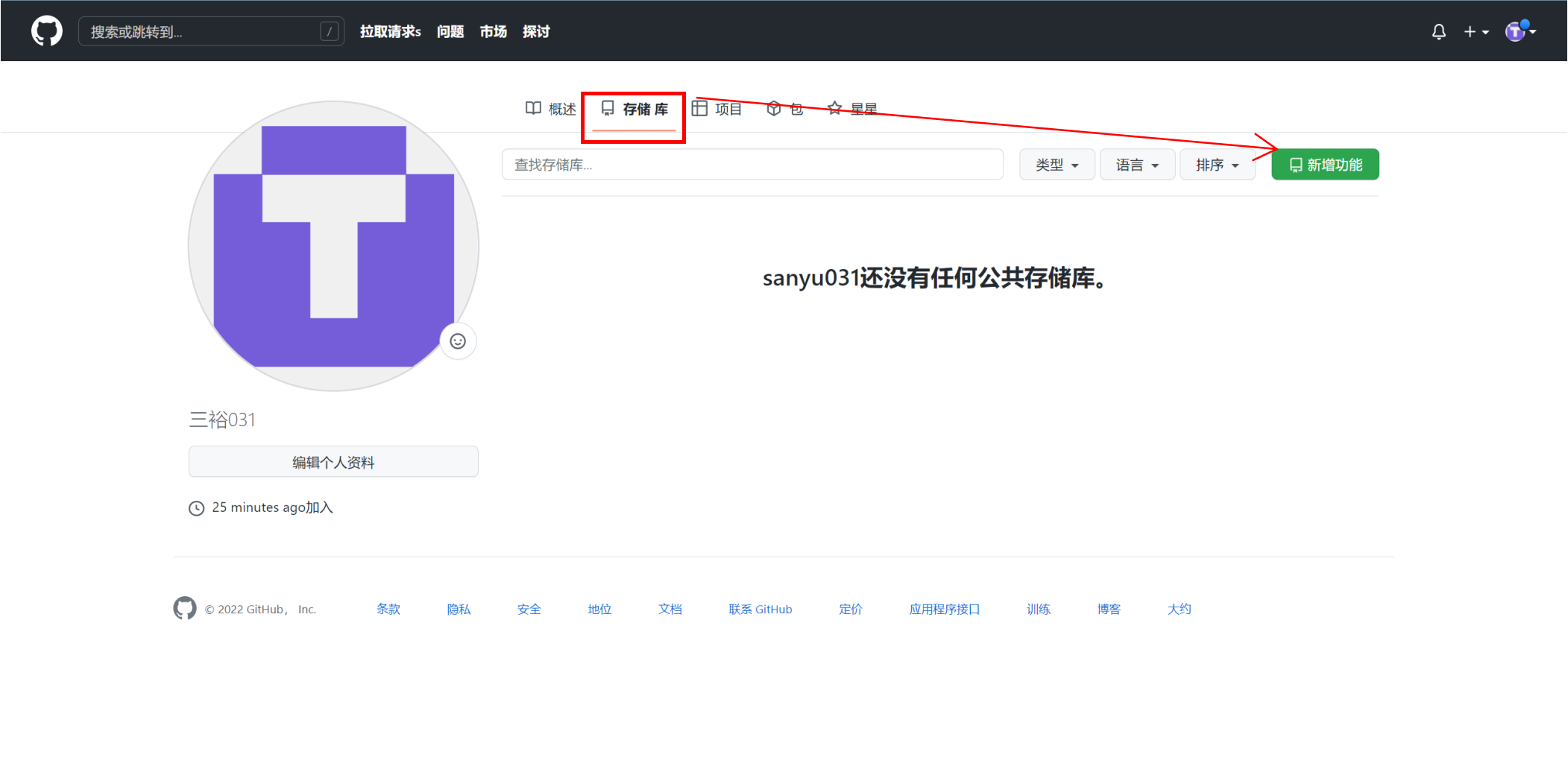Open 探讨 in top navigation
Screen dimensions: 1568x775
point(536,31)
